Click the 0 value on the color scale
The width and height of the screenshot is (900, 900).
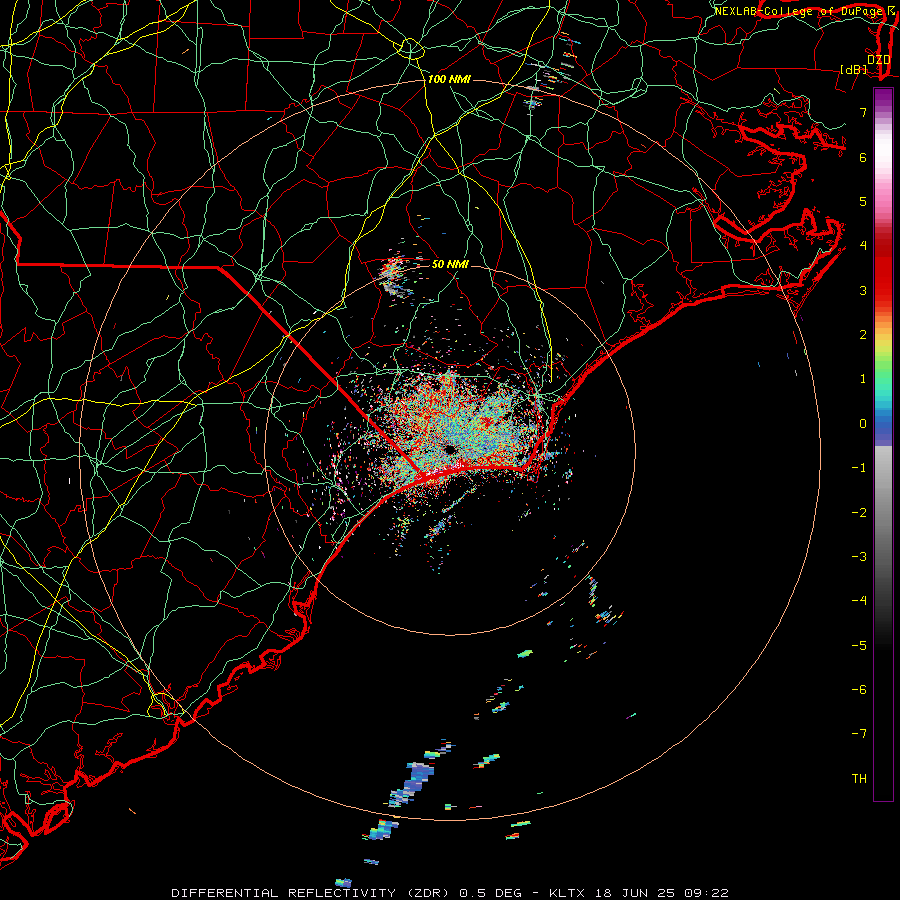point(863,424)
